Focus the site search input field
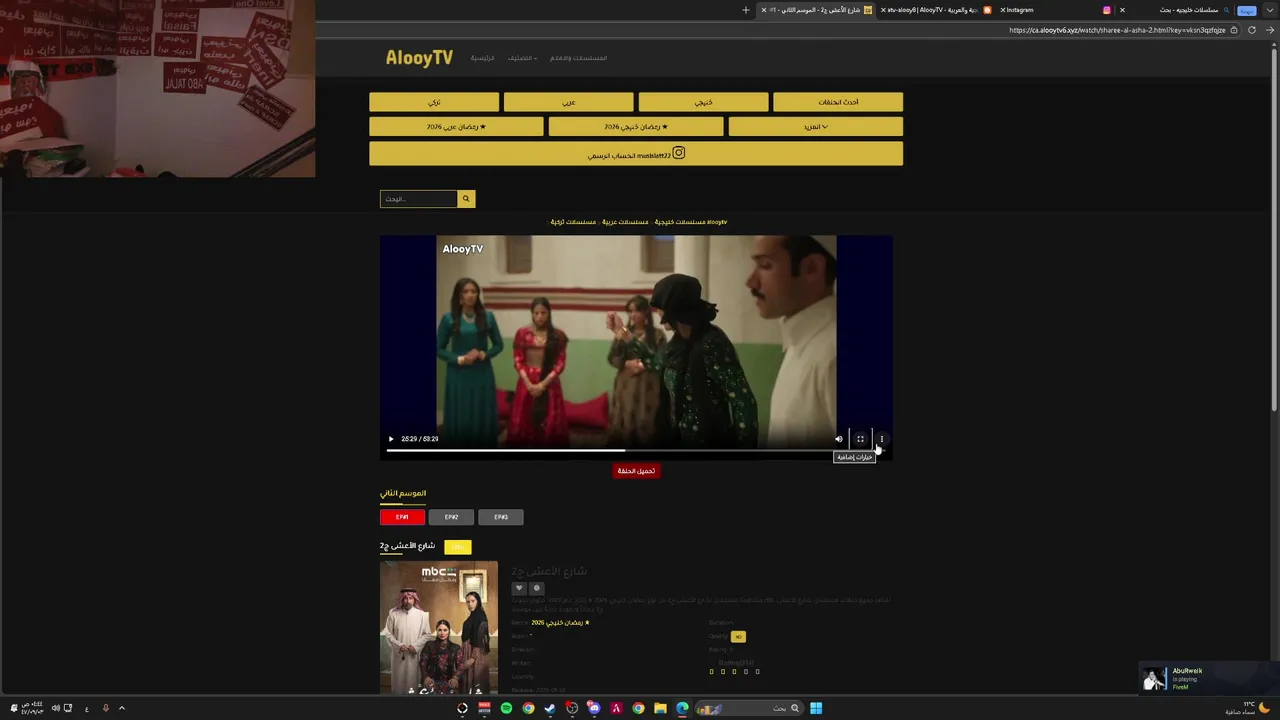Screen dimensions: 1280x720 coord(419,199)
